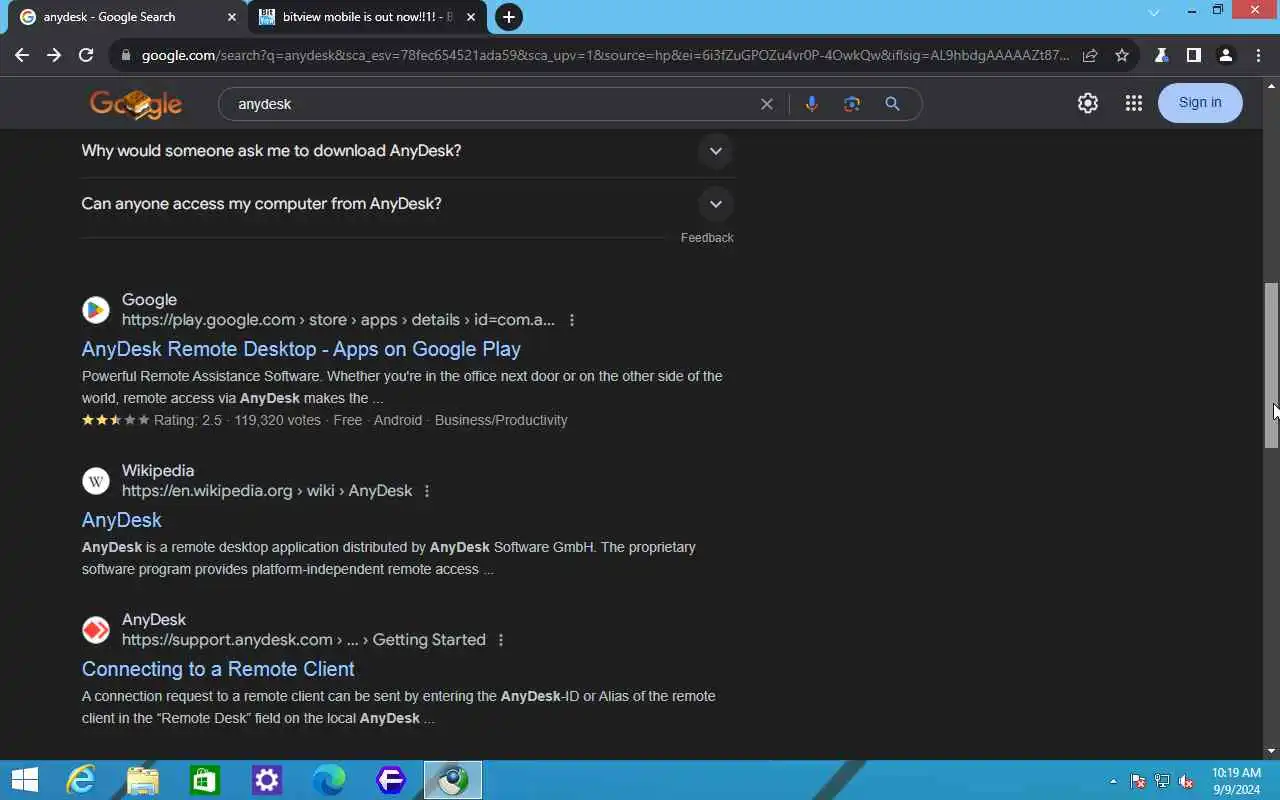Viewport: 1280px width, 800px height.
Task: Click the Feedback link
Action: (707, 238)
